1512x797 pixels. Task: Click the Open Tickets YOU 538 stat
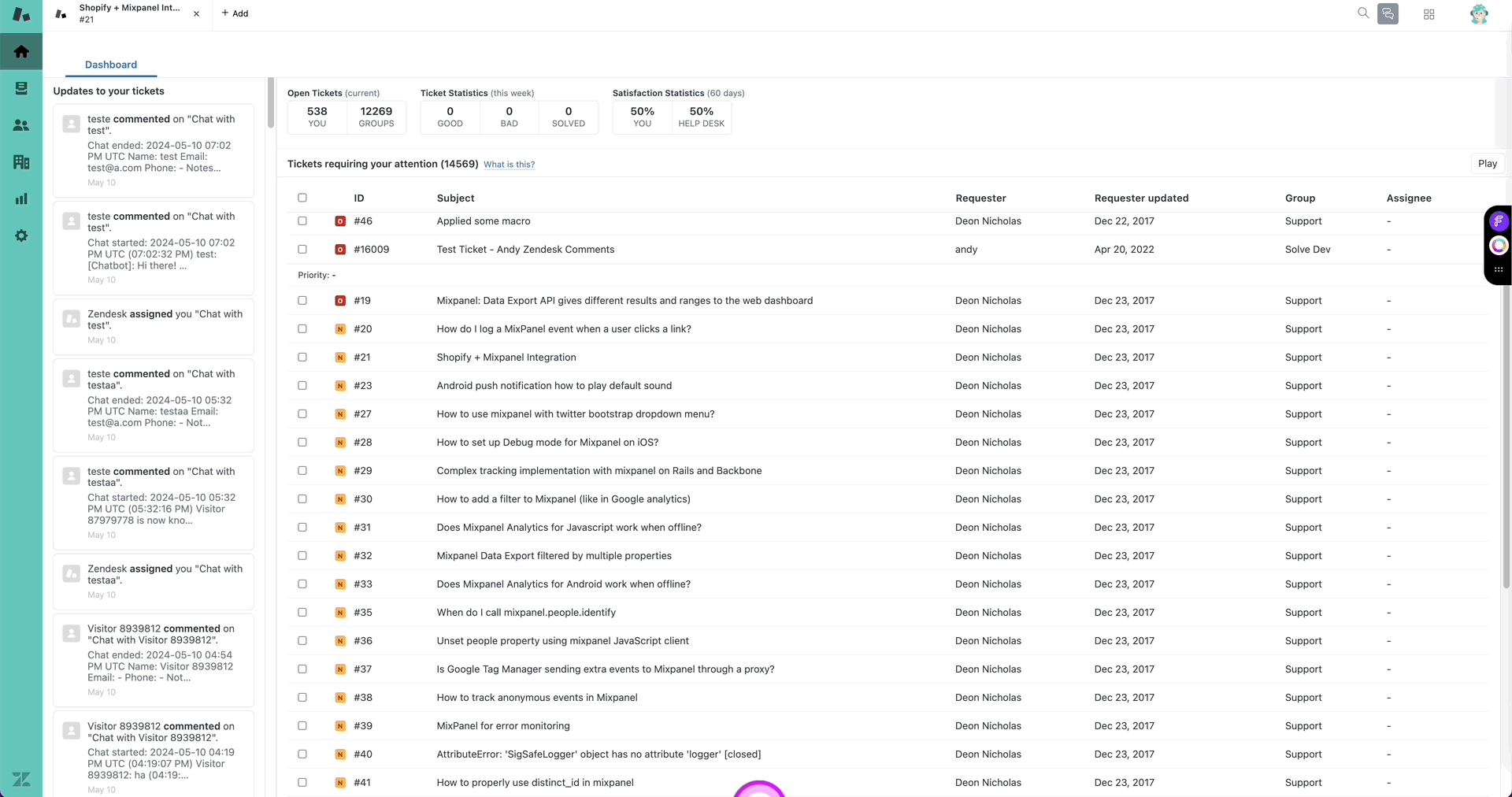click(x=317, y=117)
